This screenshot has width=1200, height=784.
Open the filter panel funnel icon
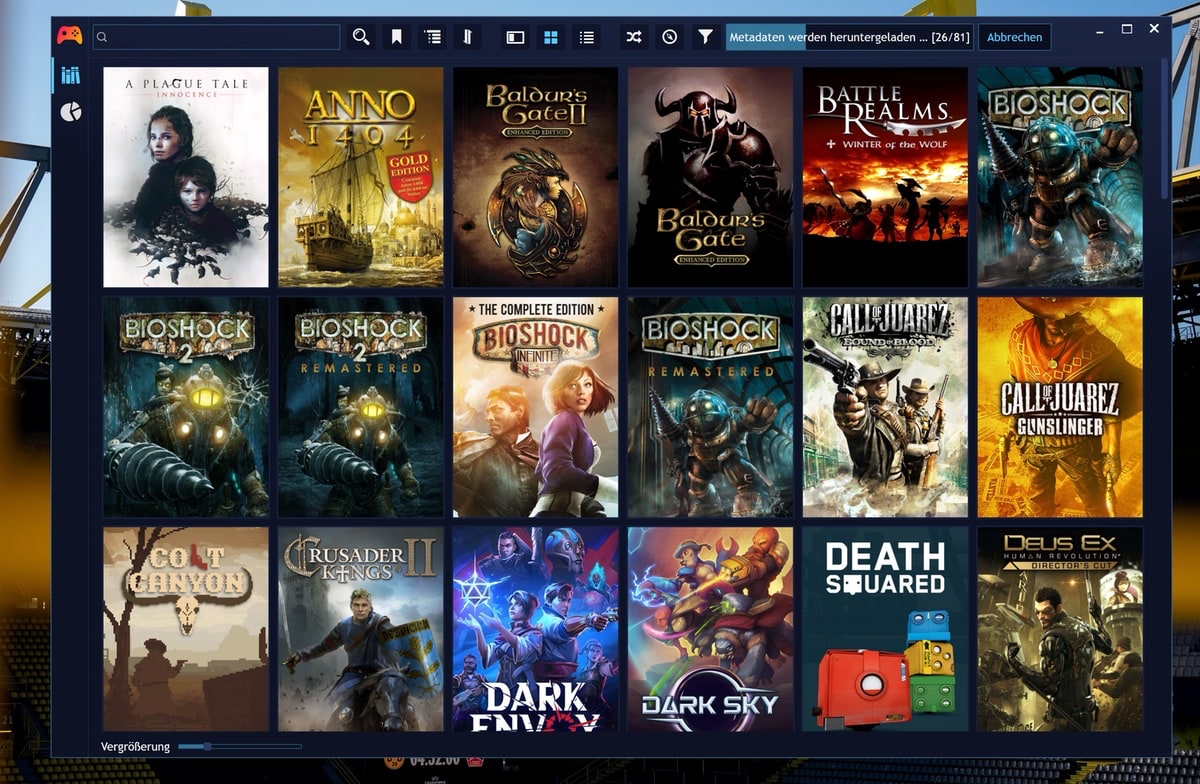[x=705, y=37]
